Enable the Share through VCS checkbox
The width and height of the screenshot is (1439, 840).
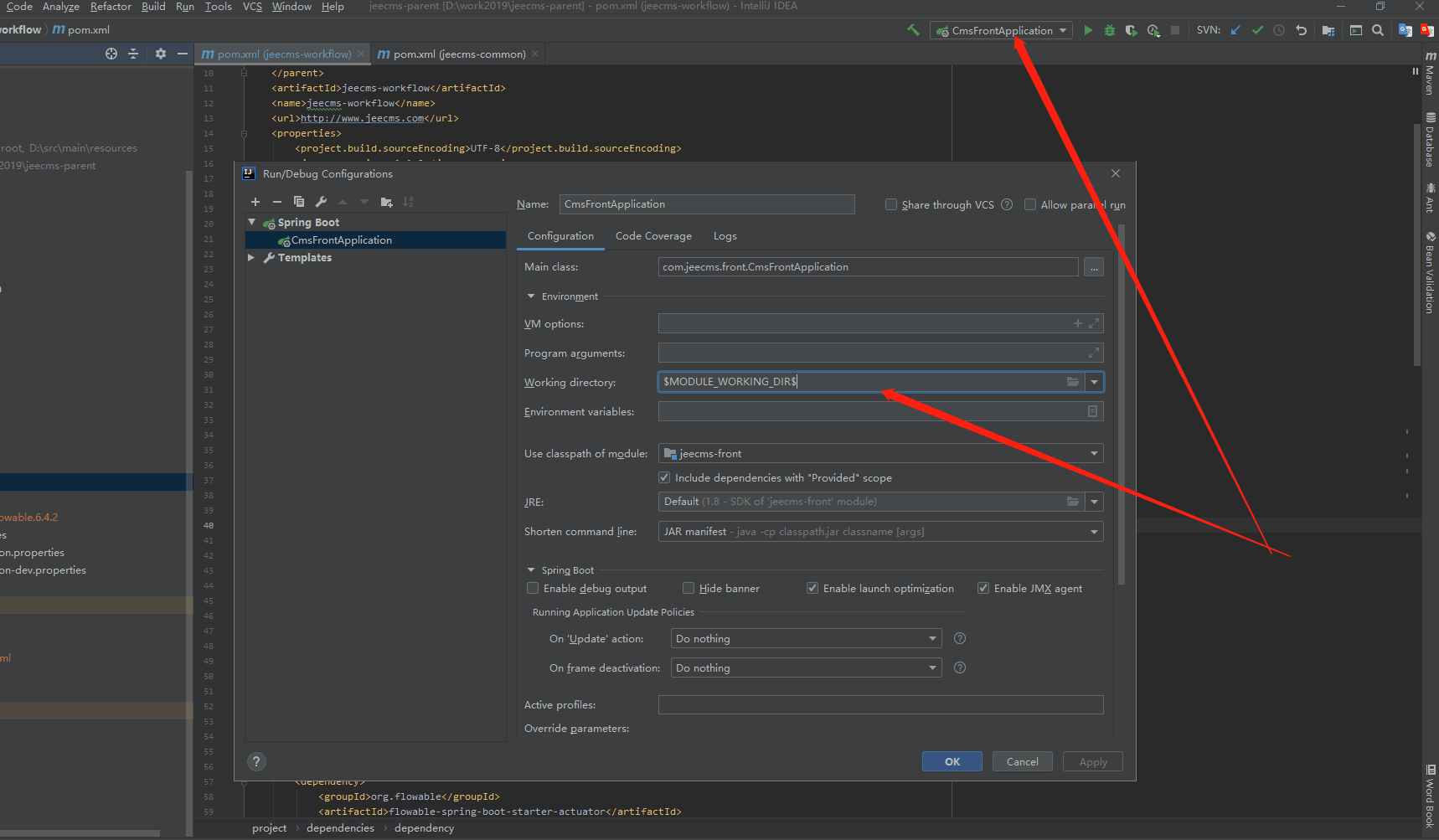click(891, 205)
